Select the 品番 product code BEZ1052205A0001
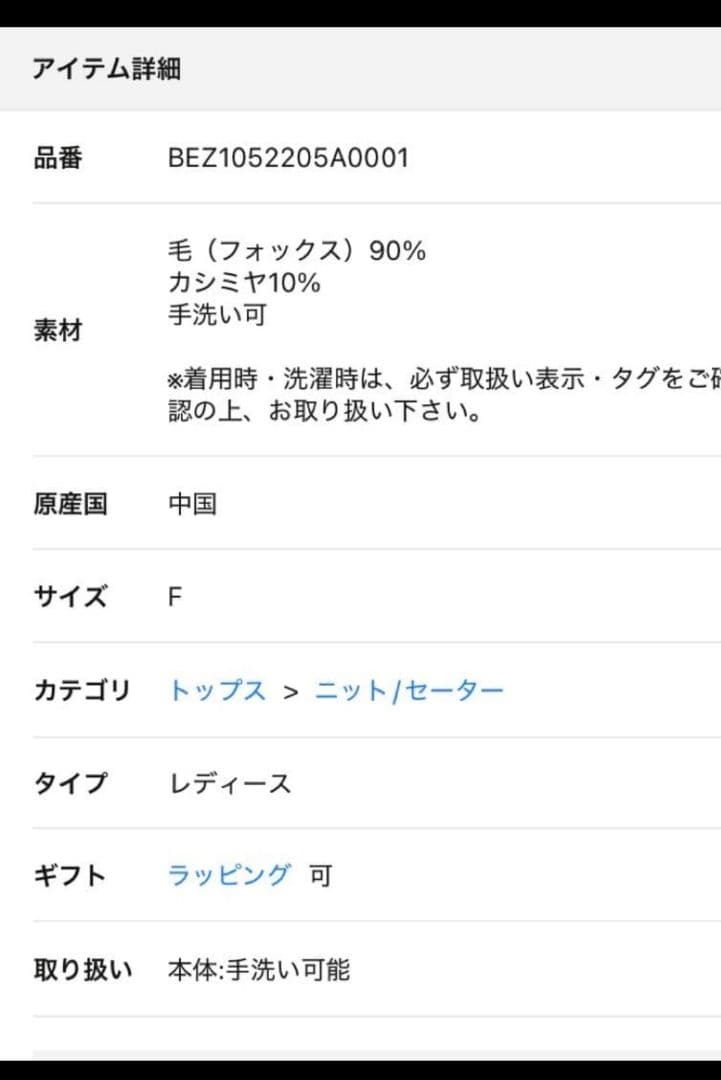This screenshot has width=721, height=1080. pyautogui.click(x=289, y=156)
